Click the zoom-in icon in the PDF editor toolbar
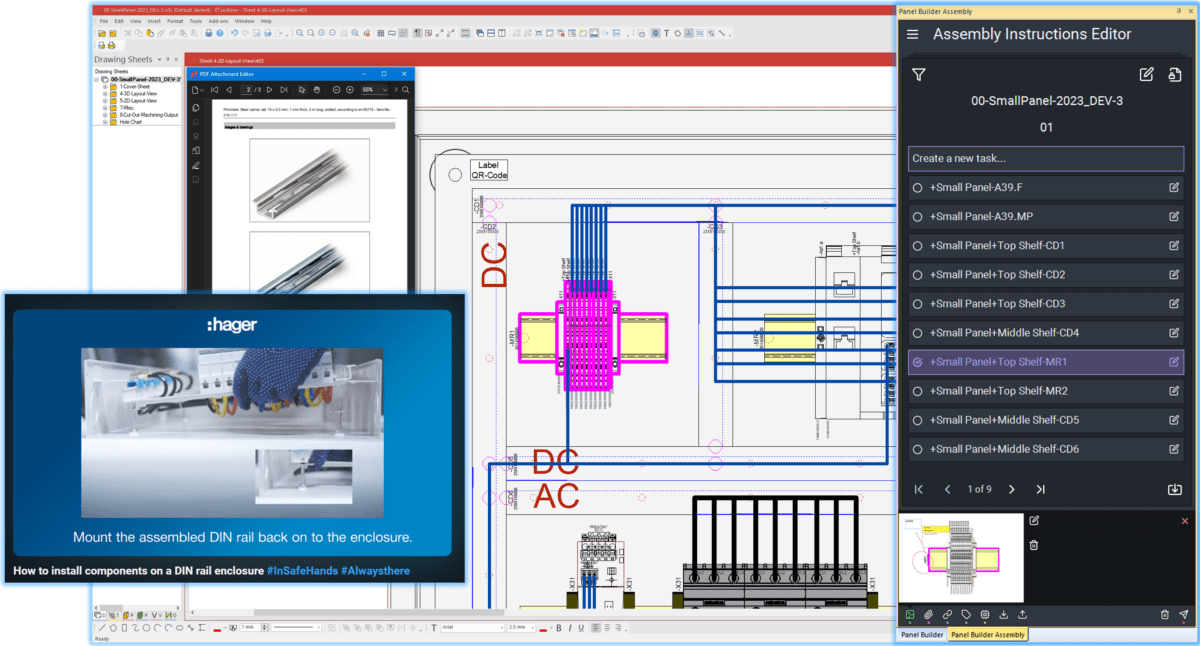 pyautogui.click(x=349, y=89)
